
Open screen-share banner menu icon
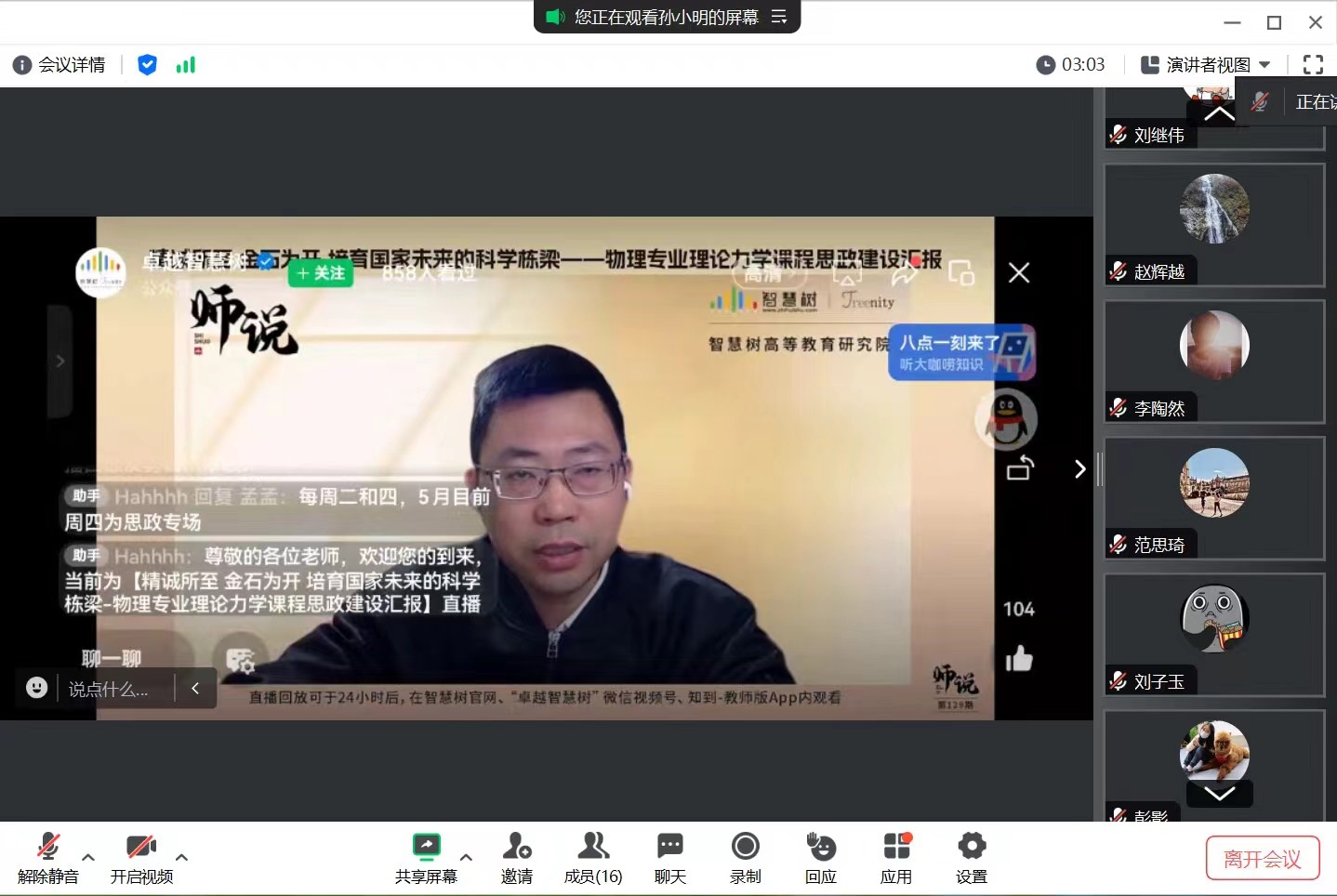point(779,17)
